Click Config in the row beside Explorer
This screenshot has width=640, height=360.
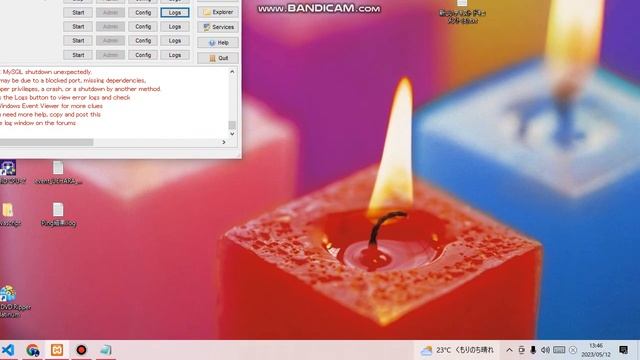click(143, 13)
